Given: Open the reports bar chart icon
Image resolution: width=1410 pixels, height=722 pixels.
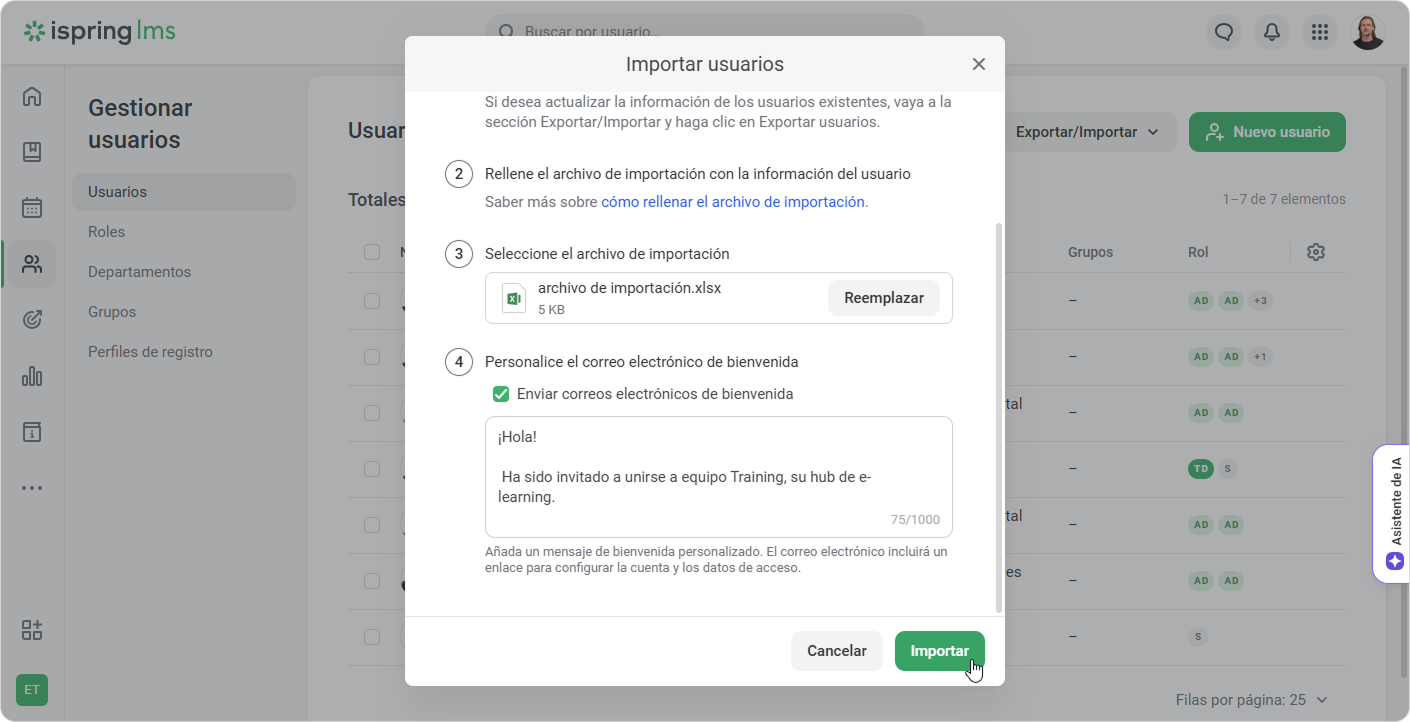Looking at the screenshot, I should coord(32,376).
